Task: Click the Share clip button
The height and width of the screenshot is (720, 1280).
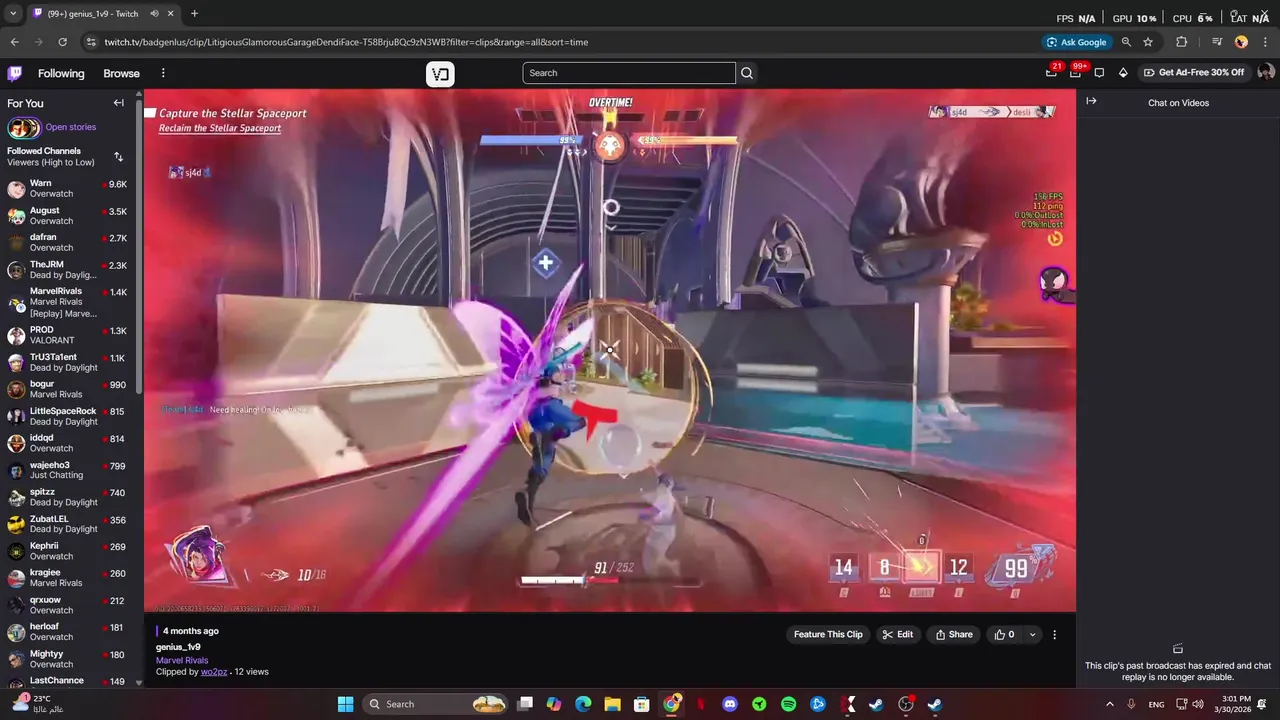Action: click(x=953, y=634)
